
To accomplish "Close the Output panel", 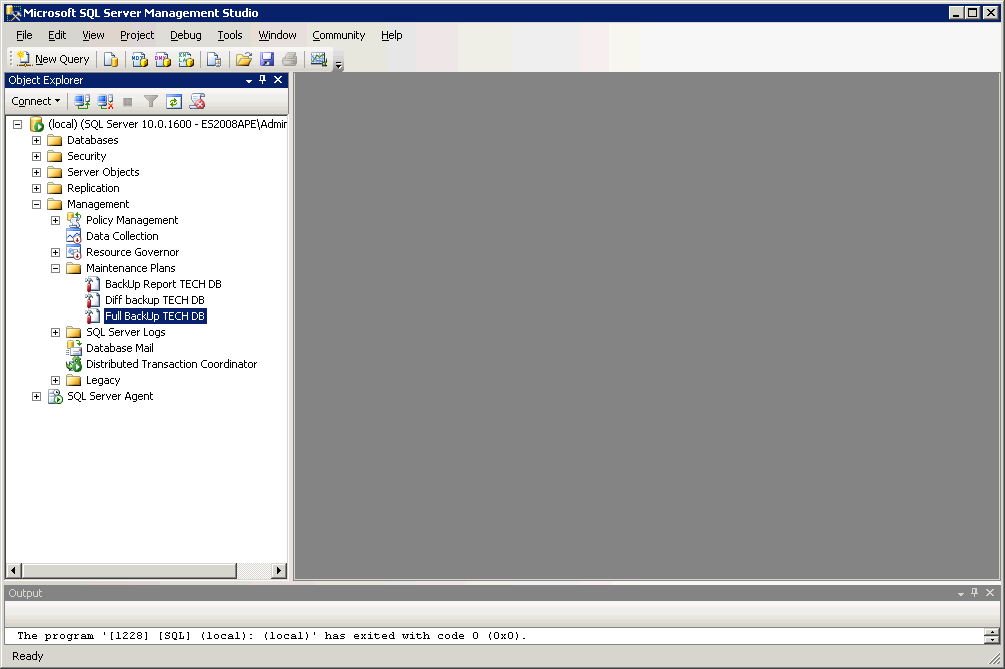I will coord(990,593).
